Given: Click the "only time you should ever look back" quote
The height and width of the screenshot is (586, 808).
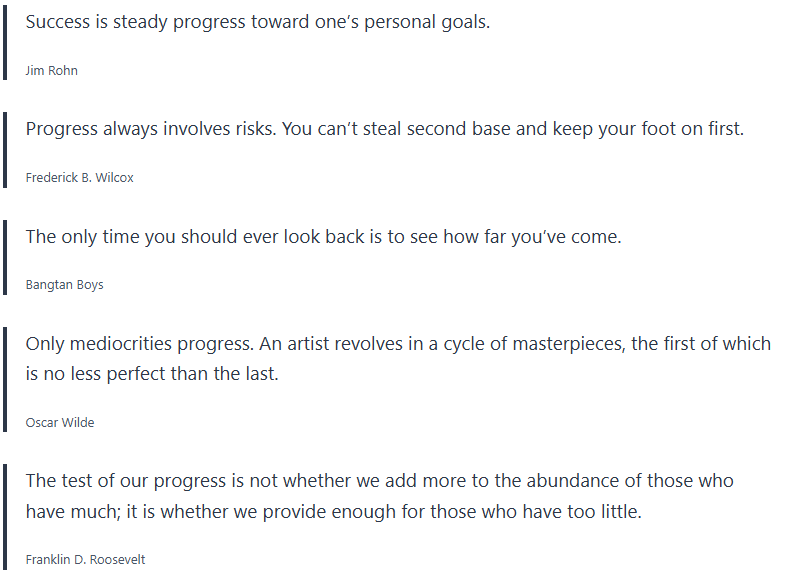Looking at the screenshot, I should point(323,237).
